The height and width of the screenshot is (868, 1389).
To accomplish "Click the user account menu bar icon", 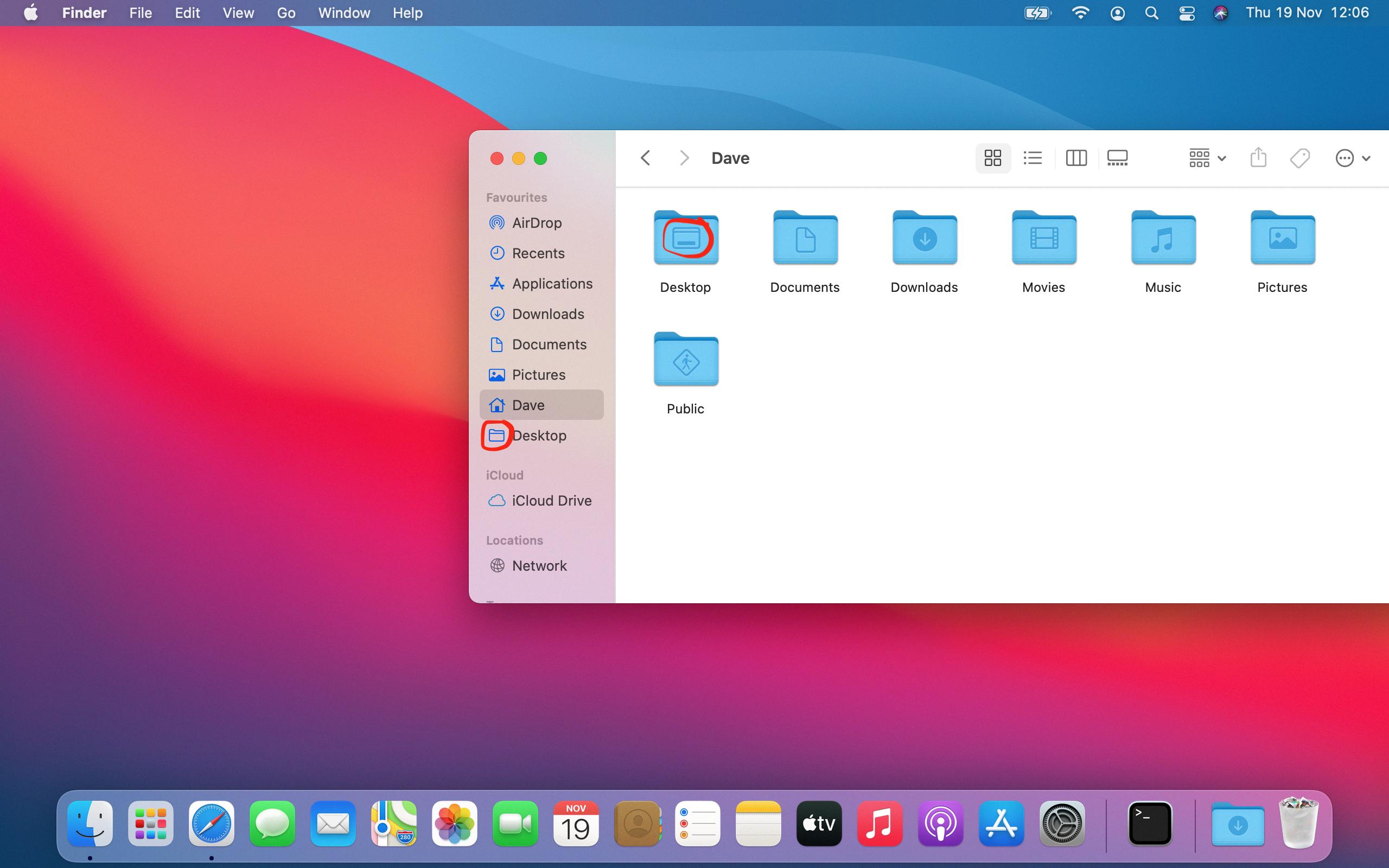I will [1117, 12].
